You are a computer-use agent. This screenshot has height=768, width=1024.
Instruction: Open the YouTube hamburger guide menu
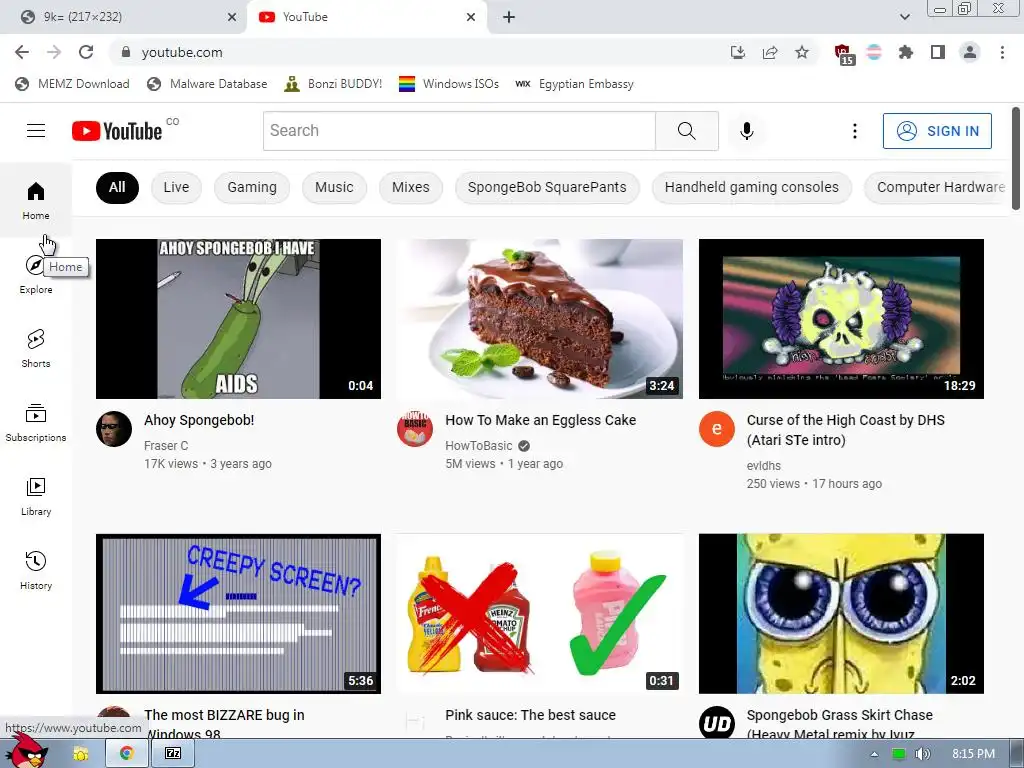tap(36, 131)
